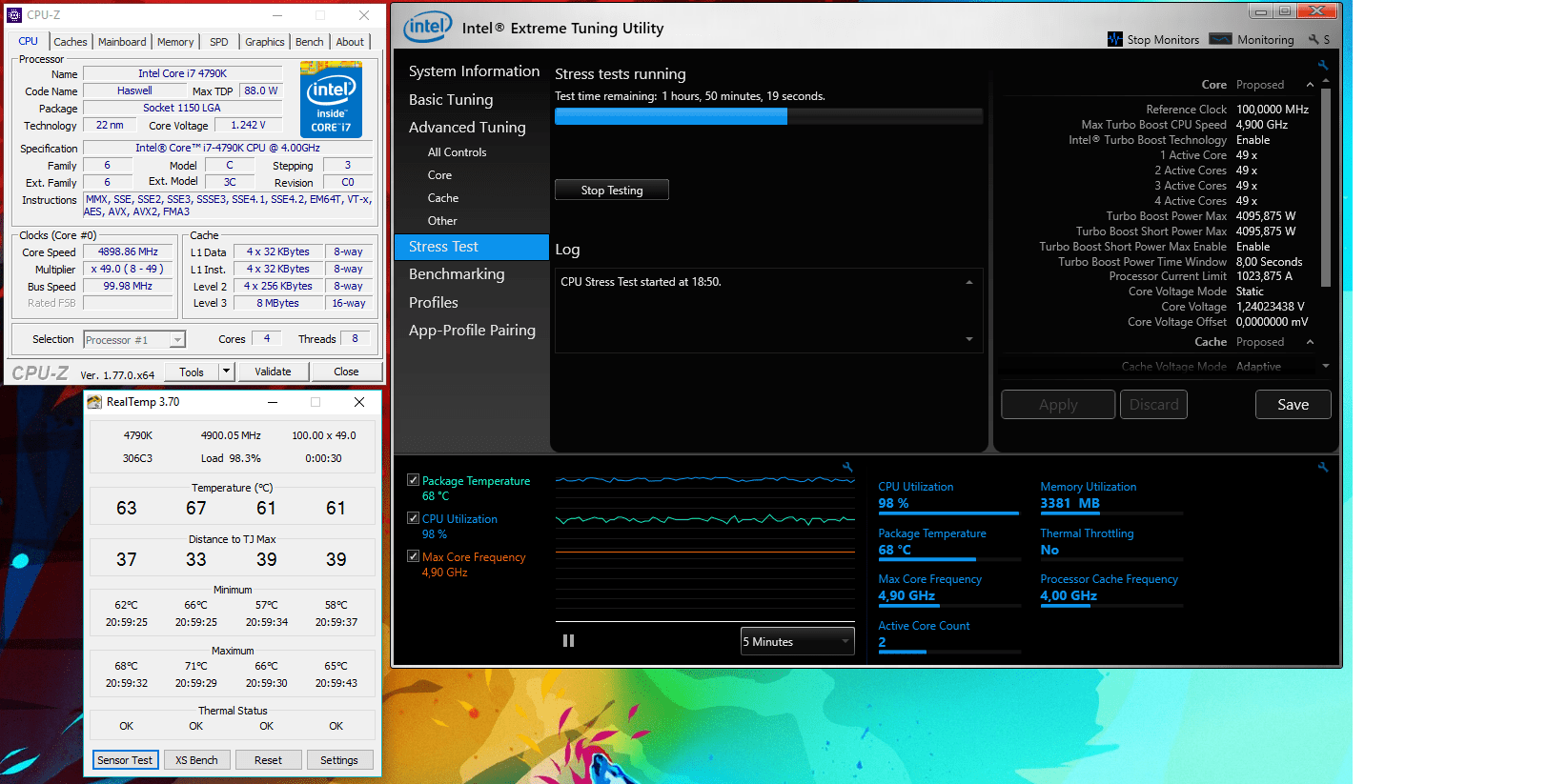1548x784 pixels.
Task: Select All Controls under Advanced Tuning
Action: pyautogui.click(x=457, y=152)
